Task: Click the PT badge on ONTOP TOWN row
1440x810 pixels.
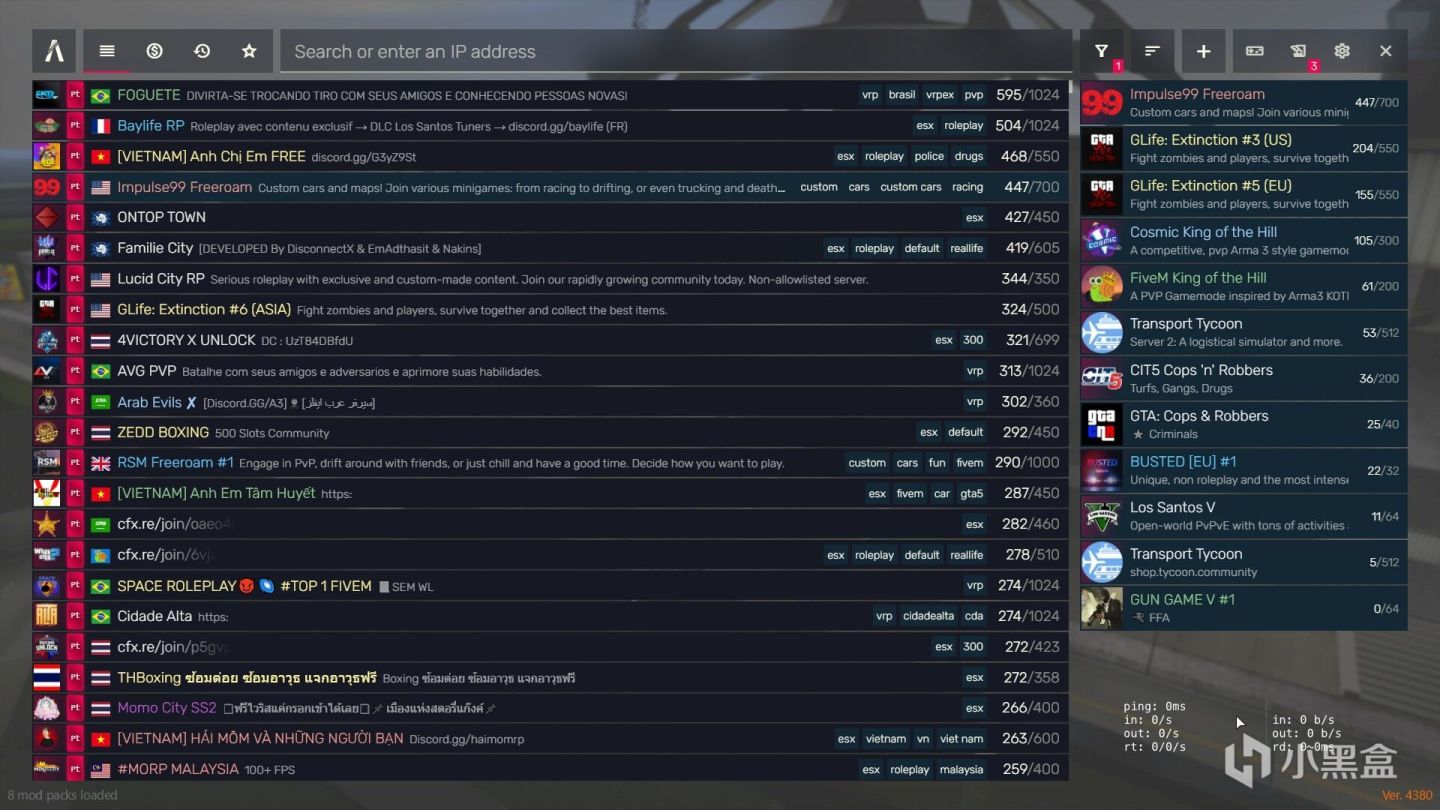Action: coord(75,218)
